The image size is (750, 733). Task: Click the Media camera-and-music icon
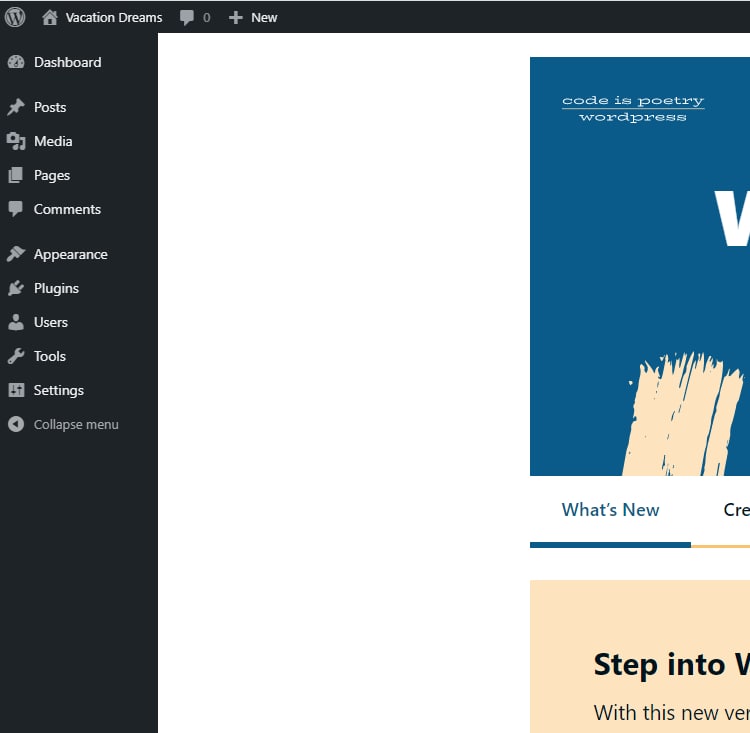(16, 141)
